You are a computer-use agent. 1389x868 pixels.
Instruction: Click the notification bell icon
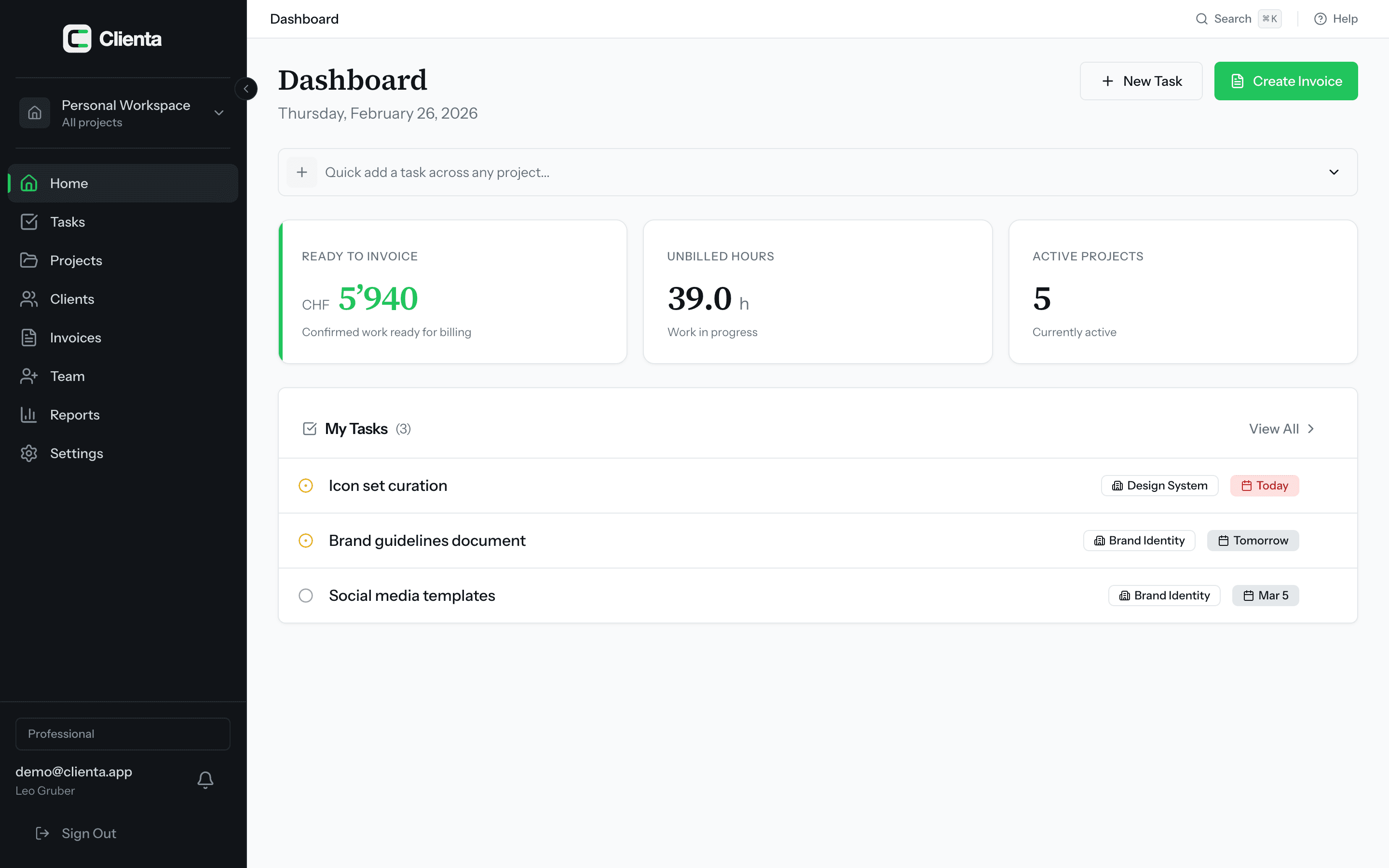tap(205, 780)
